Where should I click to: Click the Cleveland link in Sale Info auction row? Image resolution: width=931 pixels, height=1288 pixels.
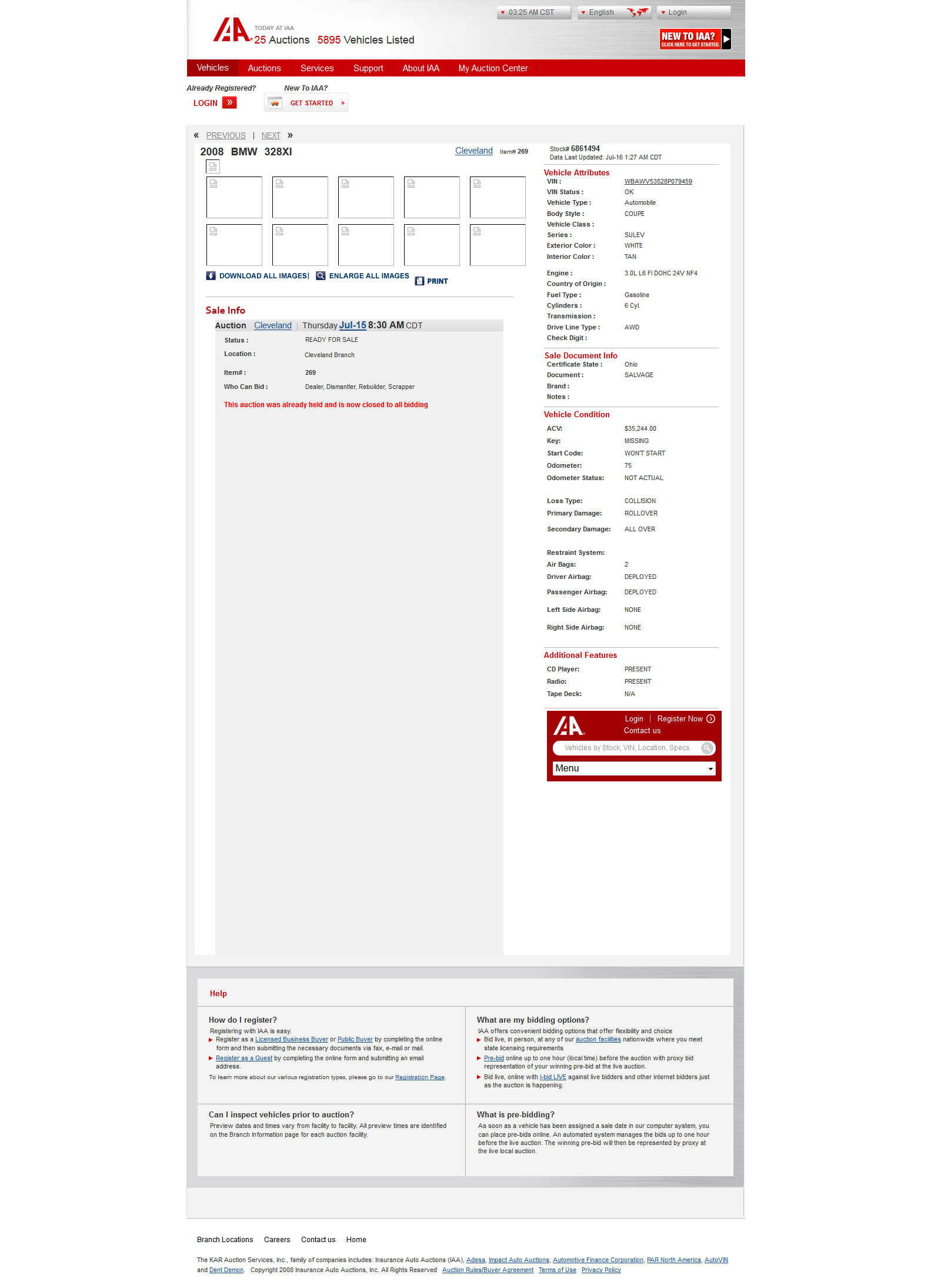[x=273, y=325]
